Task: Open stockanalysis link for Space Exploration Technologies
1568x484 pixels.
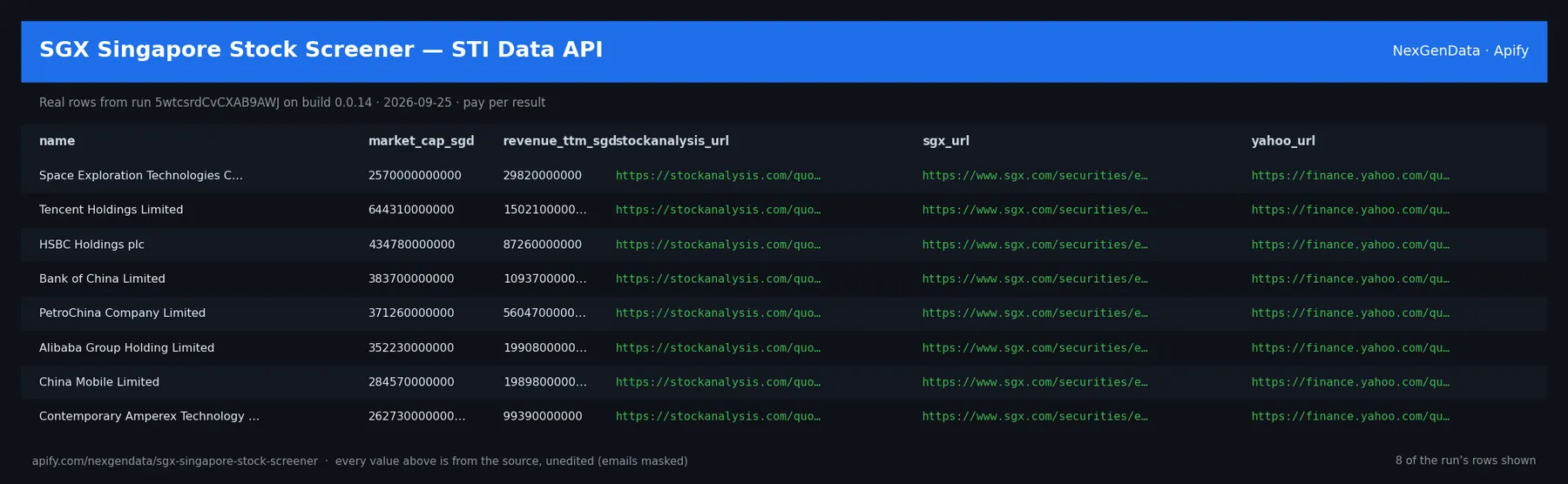Action: coord(718,176)
